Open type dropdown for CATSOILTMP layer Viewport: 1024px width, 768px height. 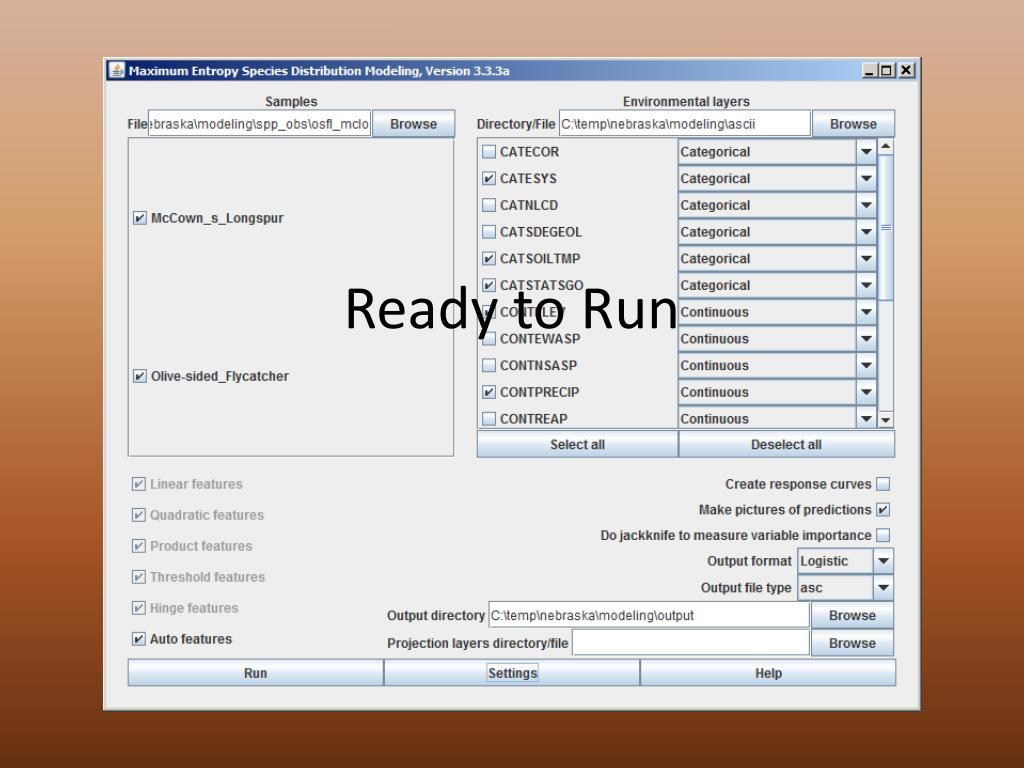866,259
